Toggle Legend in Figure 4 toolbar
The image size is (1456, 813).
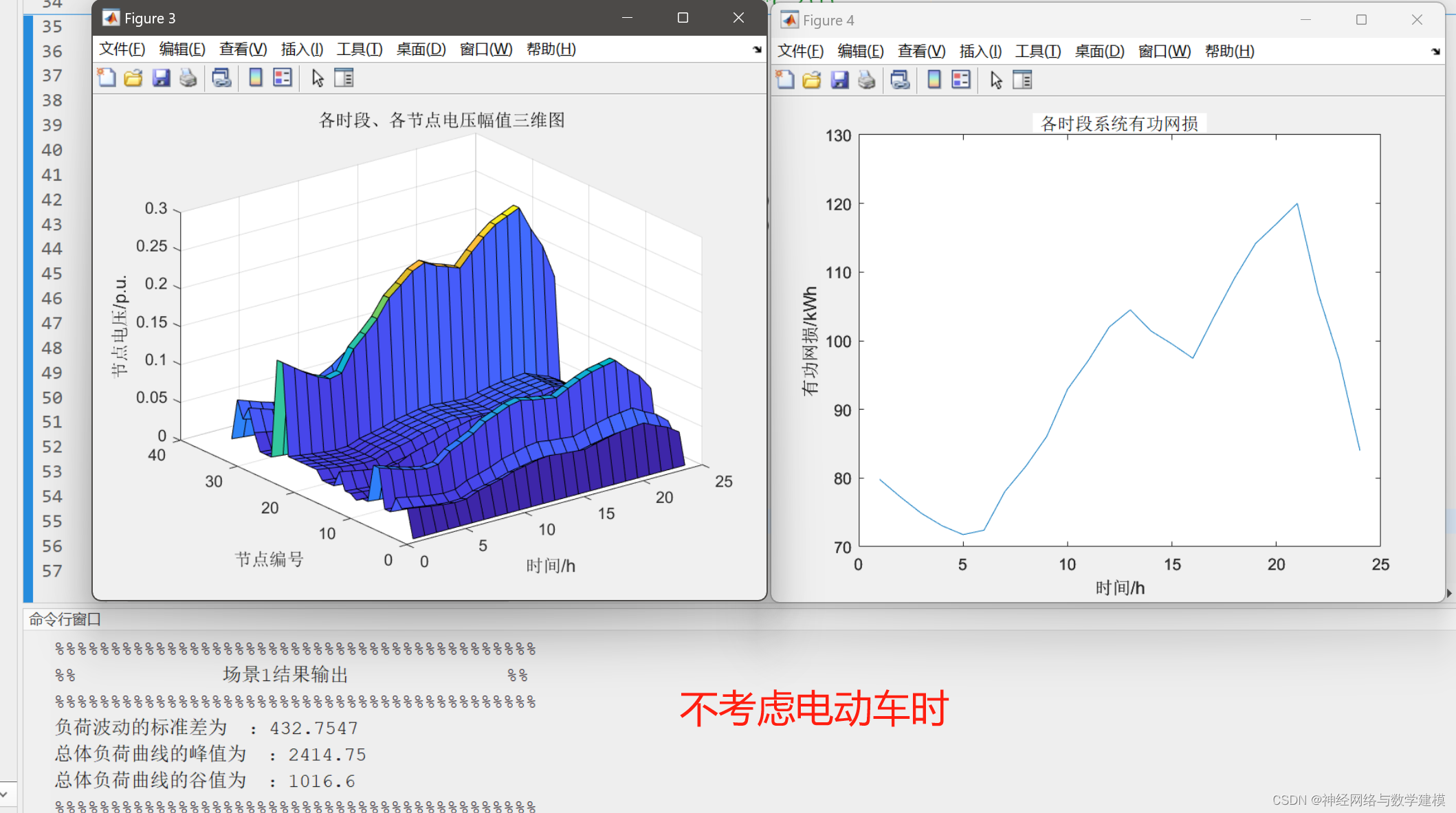961,80
